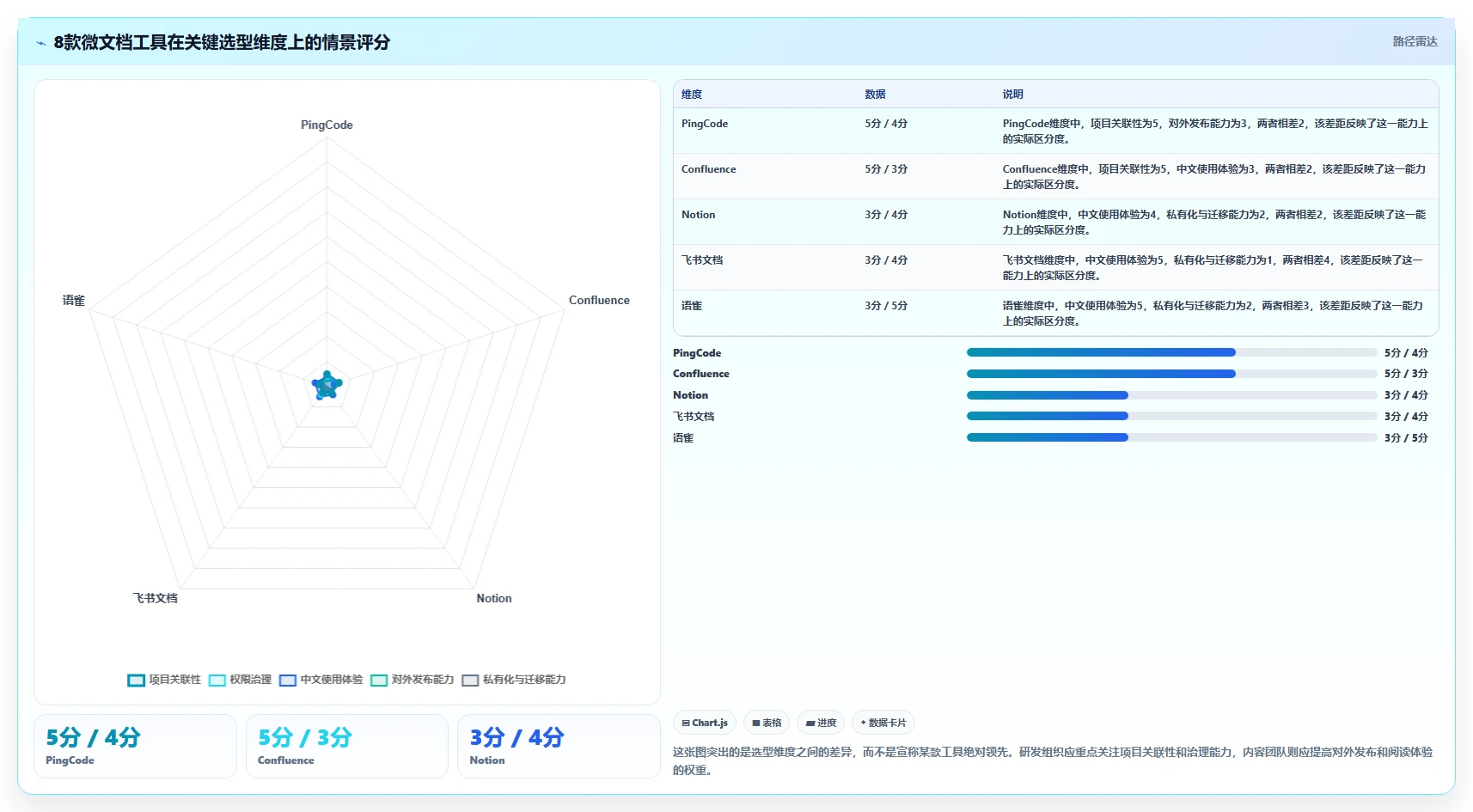Open the PingCode 5分 / 4分 stat card

coord(135,746)
